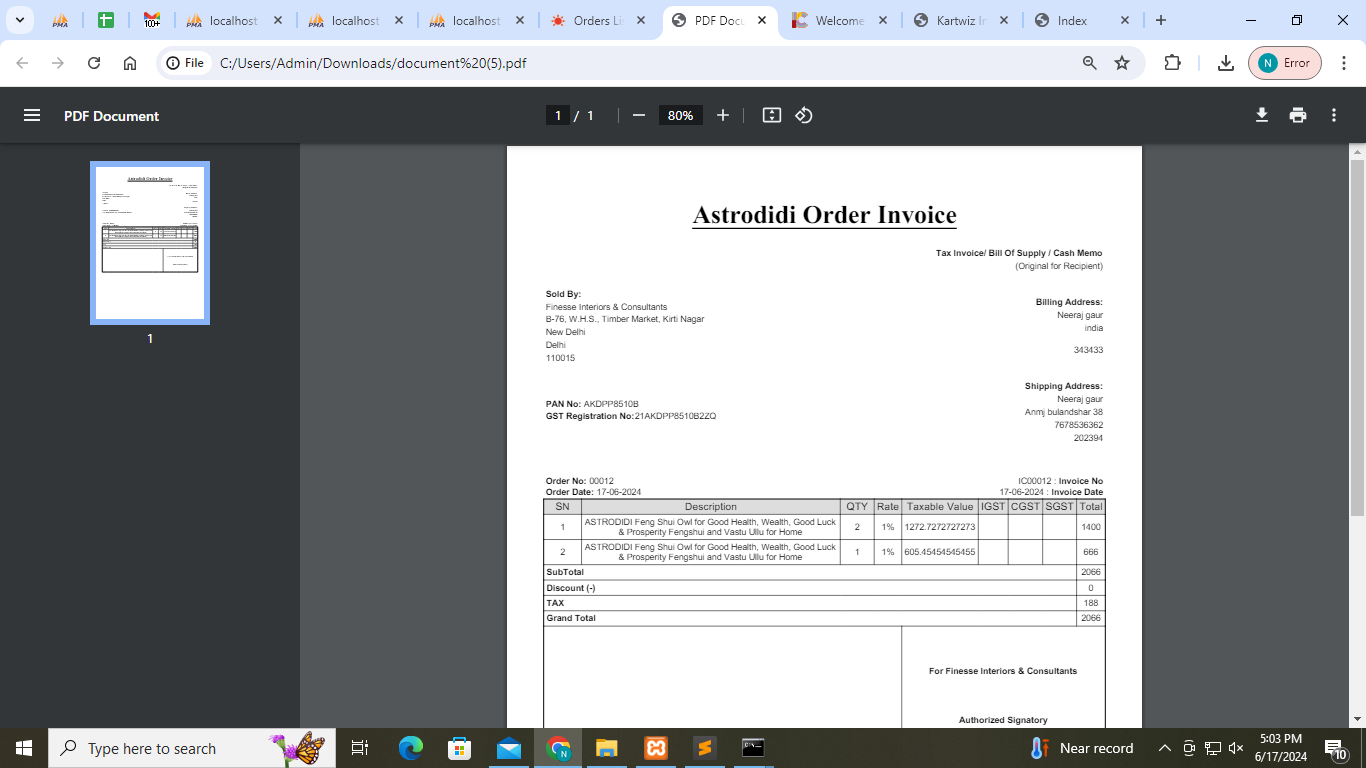Print the PDF document
The height and width of the screenshot is (768, 1366).
click(1298, 115)
